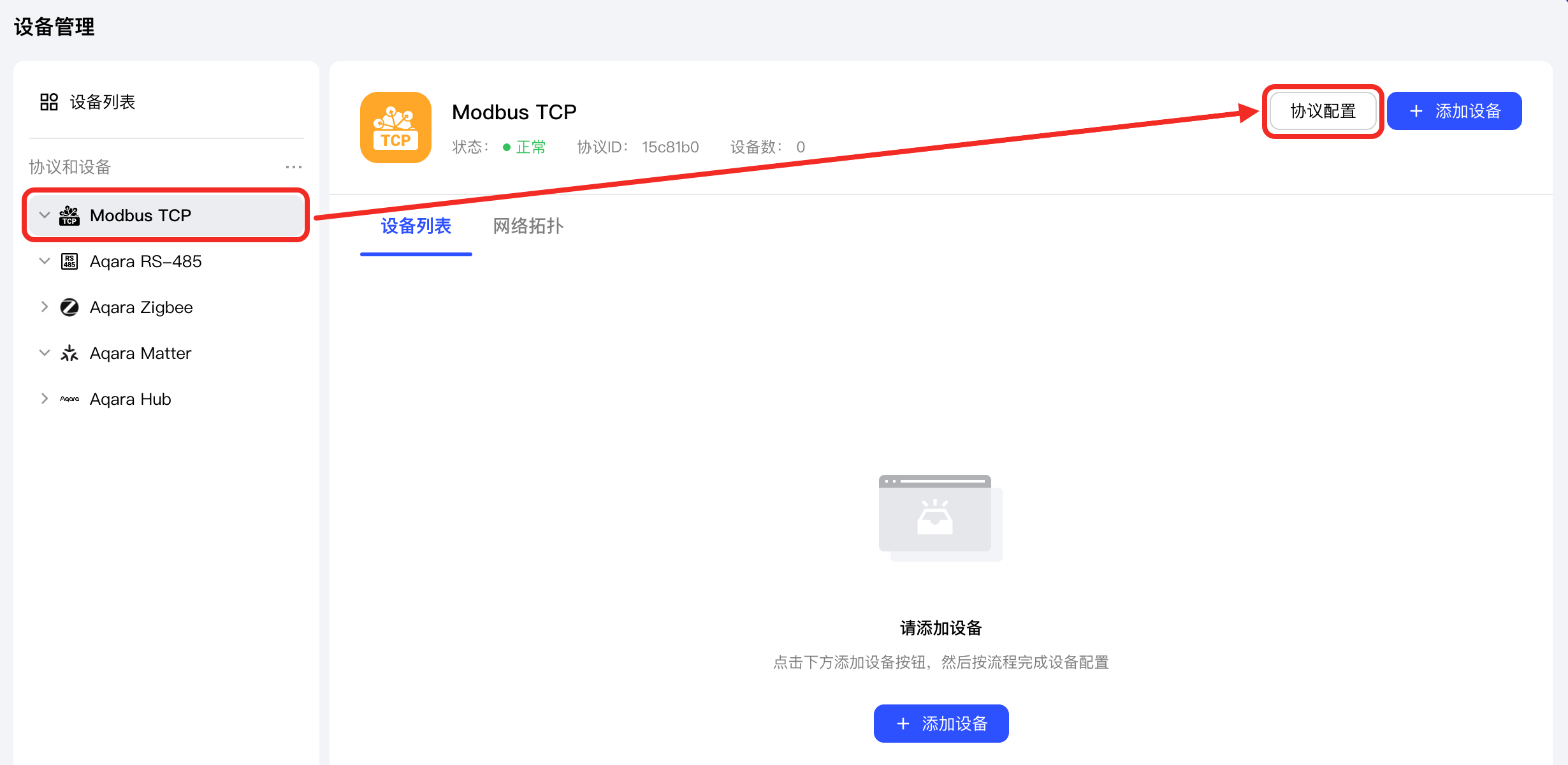Select Modbus TCP in the protocol tree
The height and width of the screenshot is (765, 1568).
tap(166, 215)
